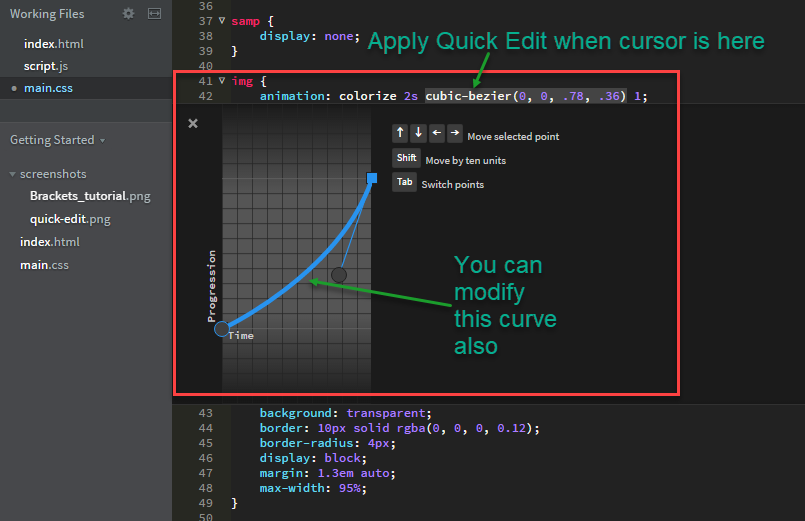Click the Tab key hint
Viewport: 805px width, 521px height.
[404, 182]
